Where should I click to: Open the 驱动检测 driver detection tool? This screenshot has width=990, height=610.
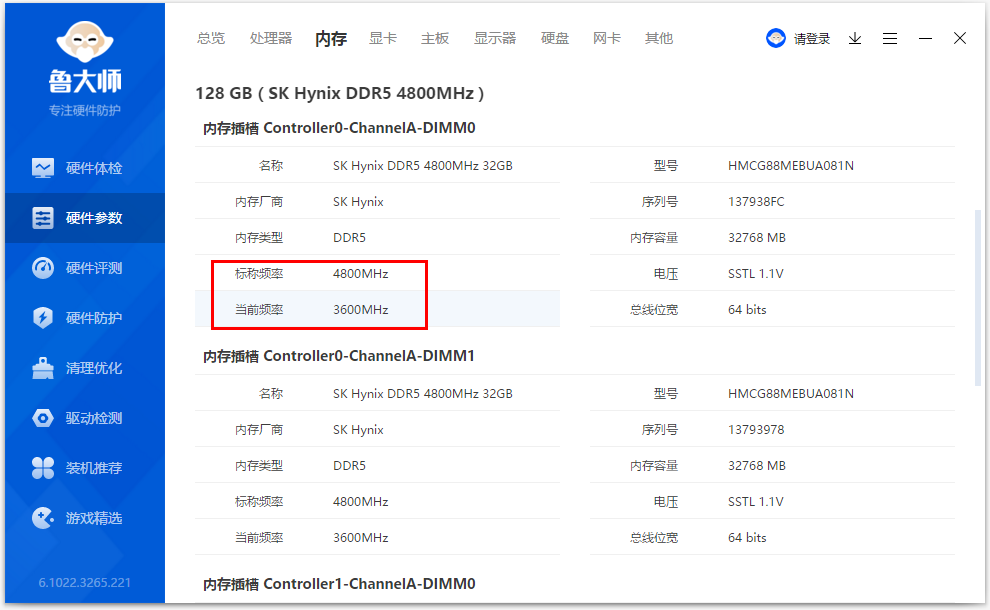84,417
